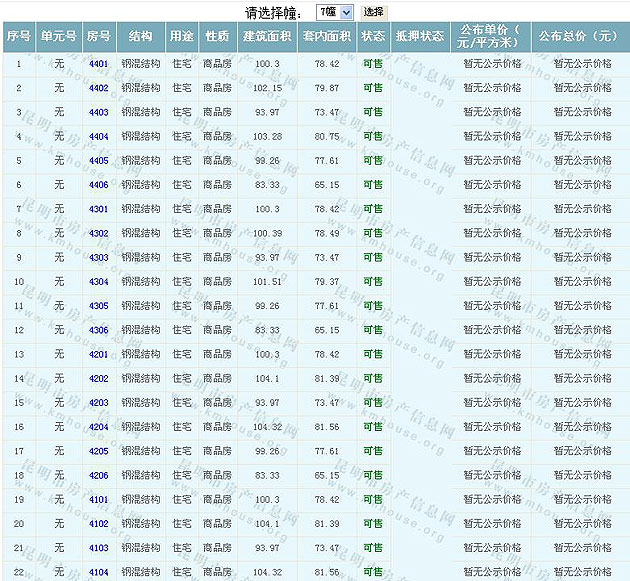Click room link 4304
Viewport: 630px width, 581px height.
coord(98,282)
